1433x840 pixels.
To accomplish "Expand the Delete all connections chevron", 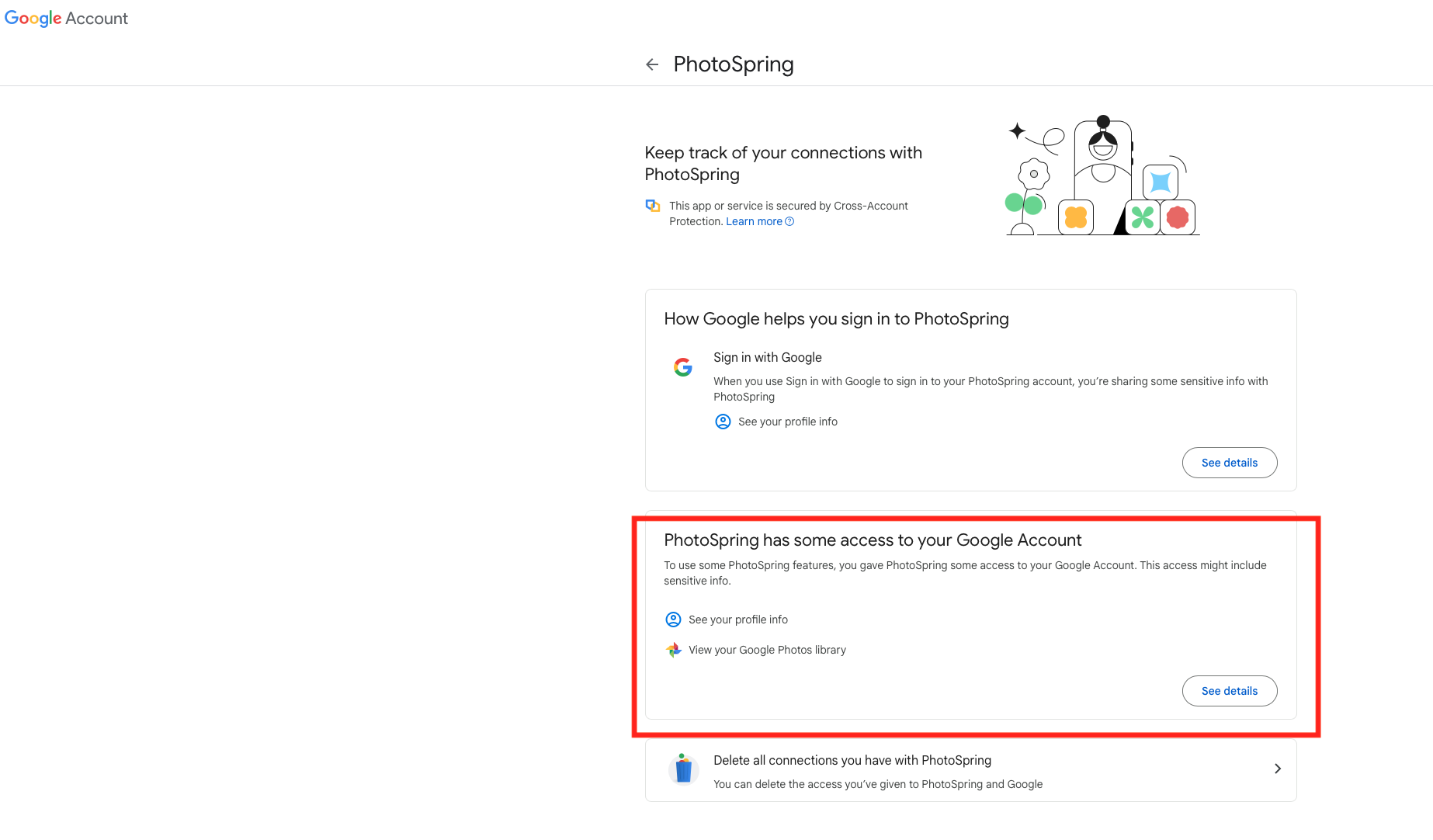I will [x=1277, y=769].
